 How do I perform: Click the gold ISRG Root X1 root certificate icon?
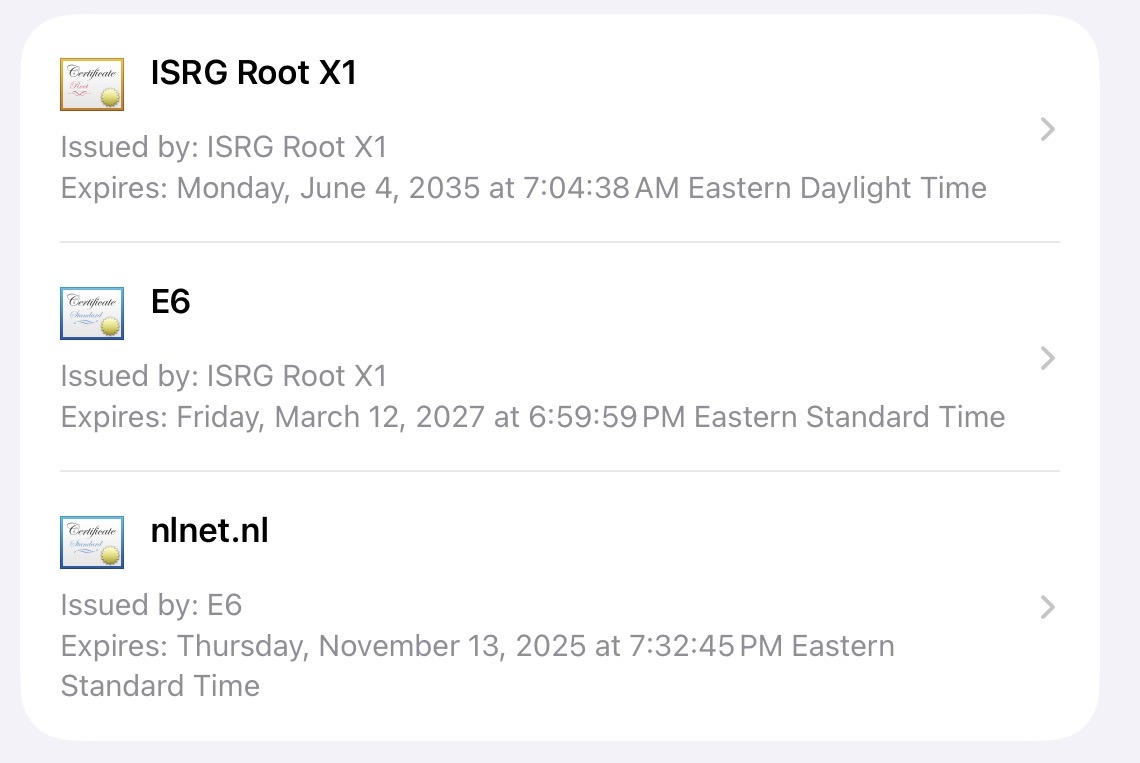point(92,84)
